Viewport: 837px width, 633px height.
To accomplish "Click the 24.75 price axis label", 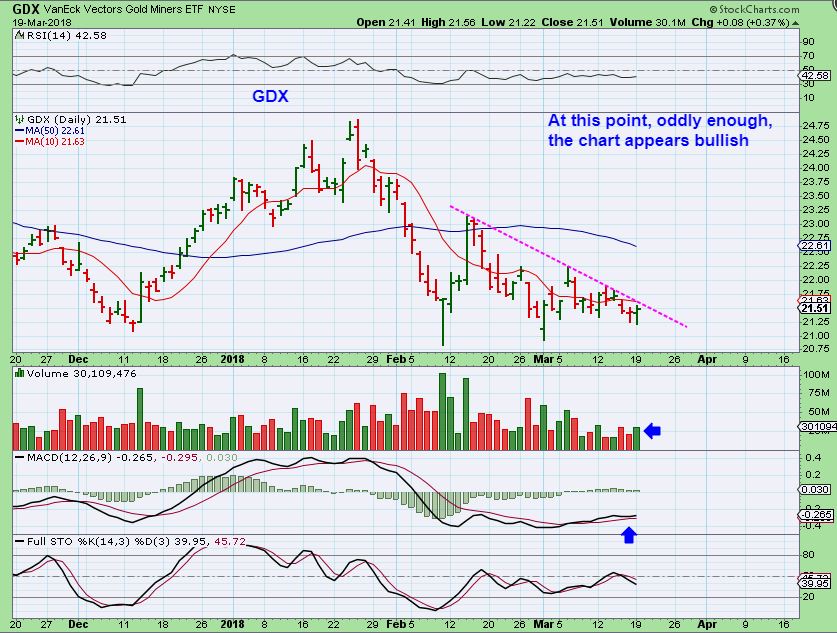I will [x=816, y=126].
